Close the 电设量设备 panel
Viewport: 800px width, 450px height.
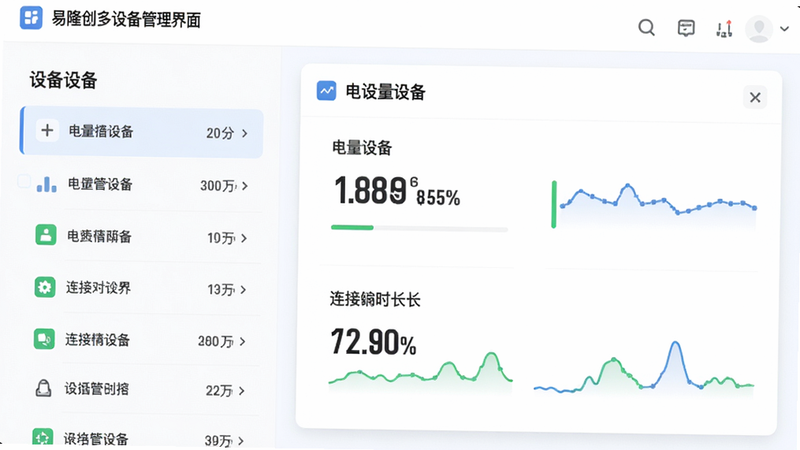point(755,97)
